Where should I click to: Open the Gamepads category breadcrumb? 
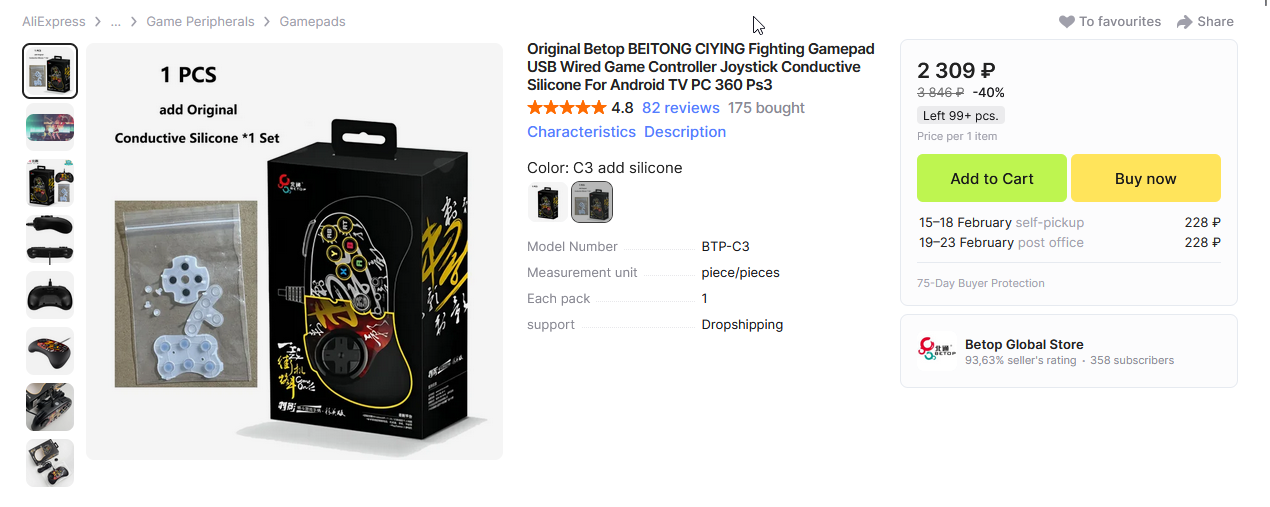(x=312, y=22)
